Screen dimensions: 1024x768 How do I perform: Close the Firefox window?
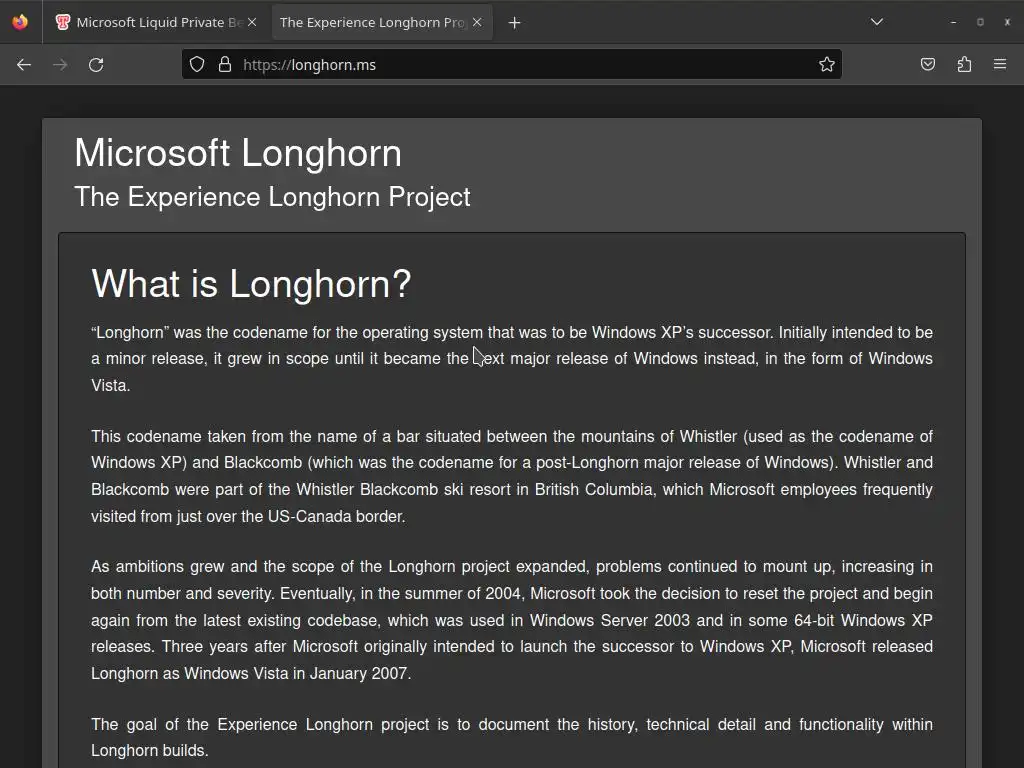(x=1007, y=22)
